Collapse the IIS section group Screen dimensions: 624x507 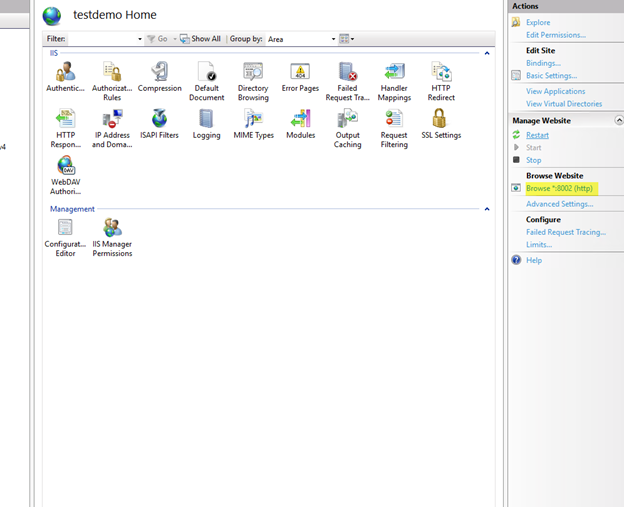click(x=487, y=53)
